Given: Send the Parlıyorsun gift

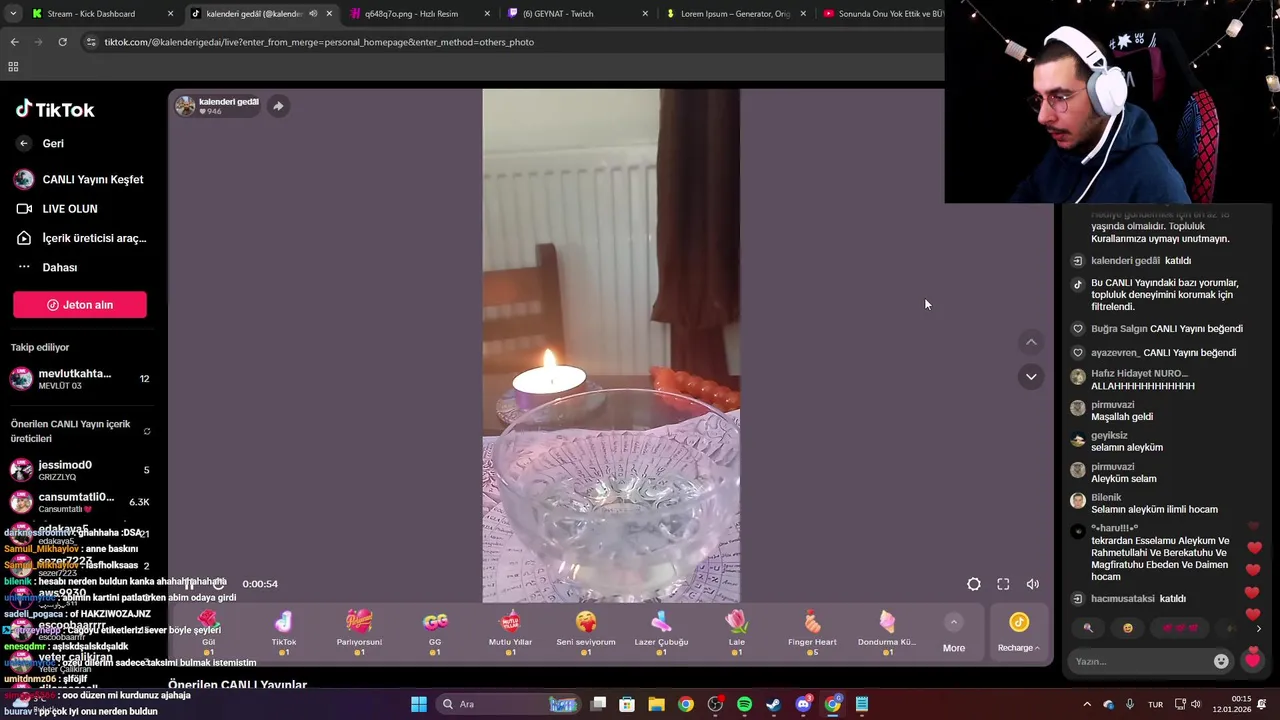Looking at the screenshot, I should click(x=359, y=632).
